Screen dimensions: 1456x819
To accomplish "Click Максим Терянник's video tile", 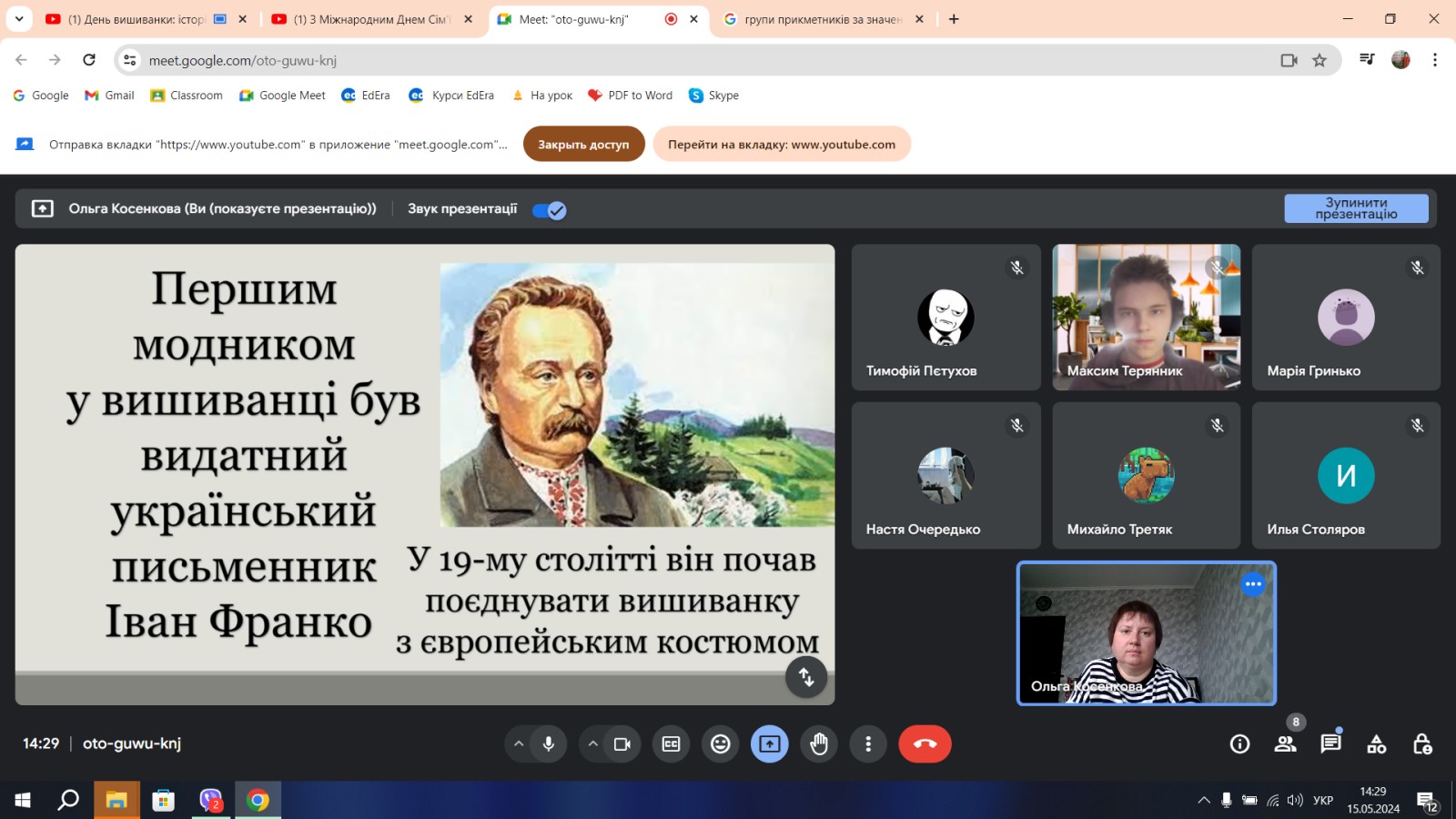I will point(1146,317).
